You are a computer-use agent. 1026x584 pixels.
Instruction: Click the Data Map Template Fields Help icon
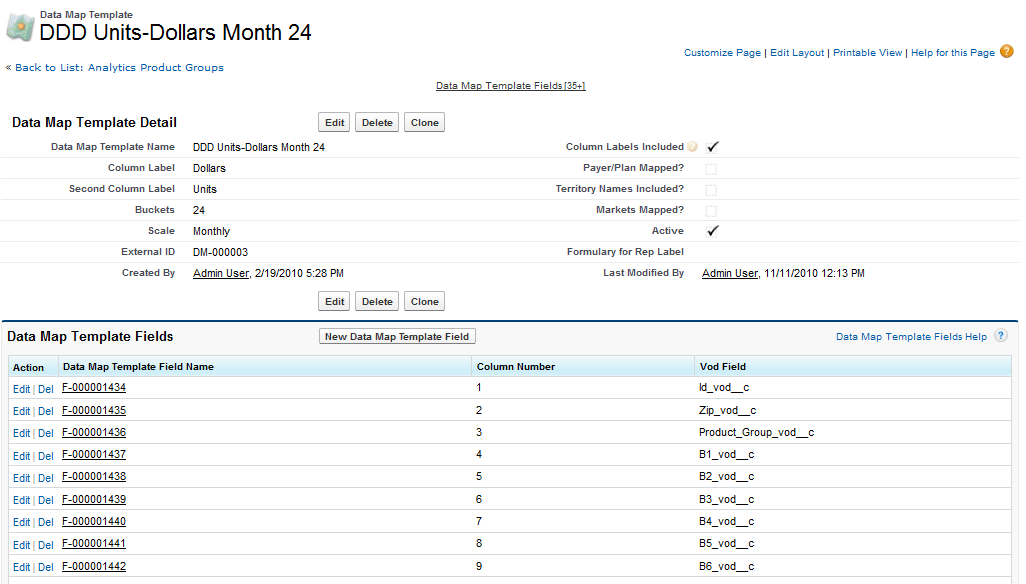point(1000,337)
